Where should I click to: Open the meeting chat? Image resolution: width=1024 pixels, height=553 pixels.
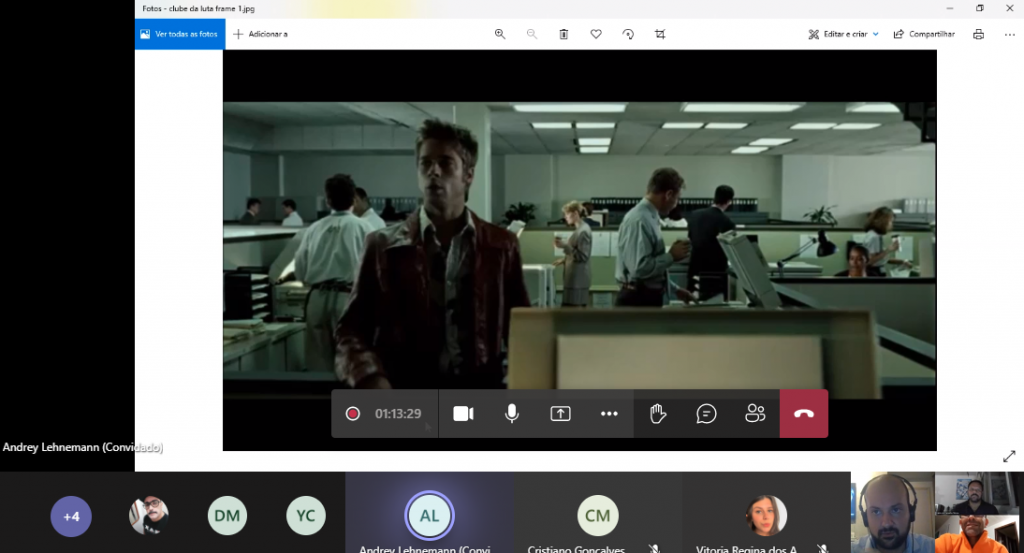706,413
